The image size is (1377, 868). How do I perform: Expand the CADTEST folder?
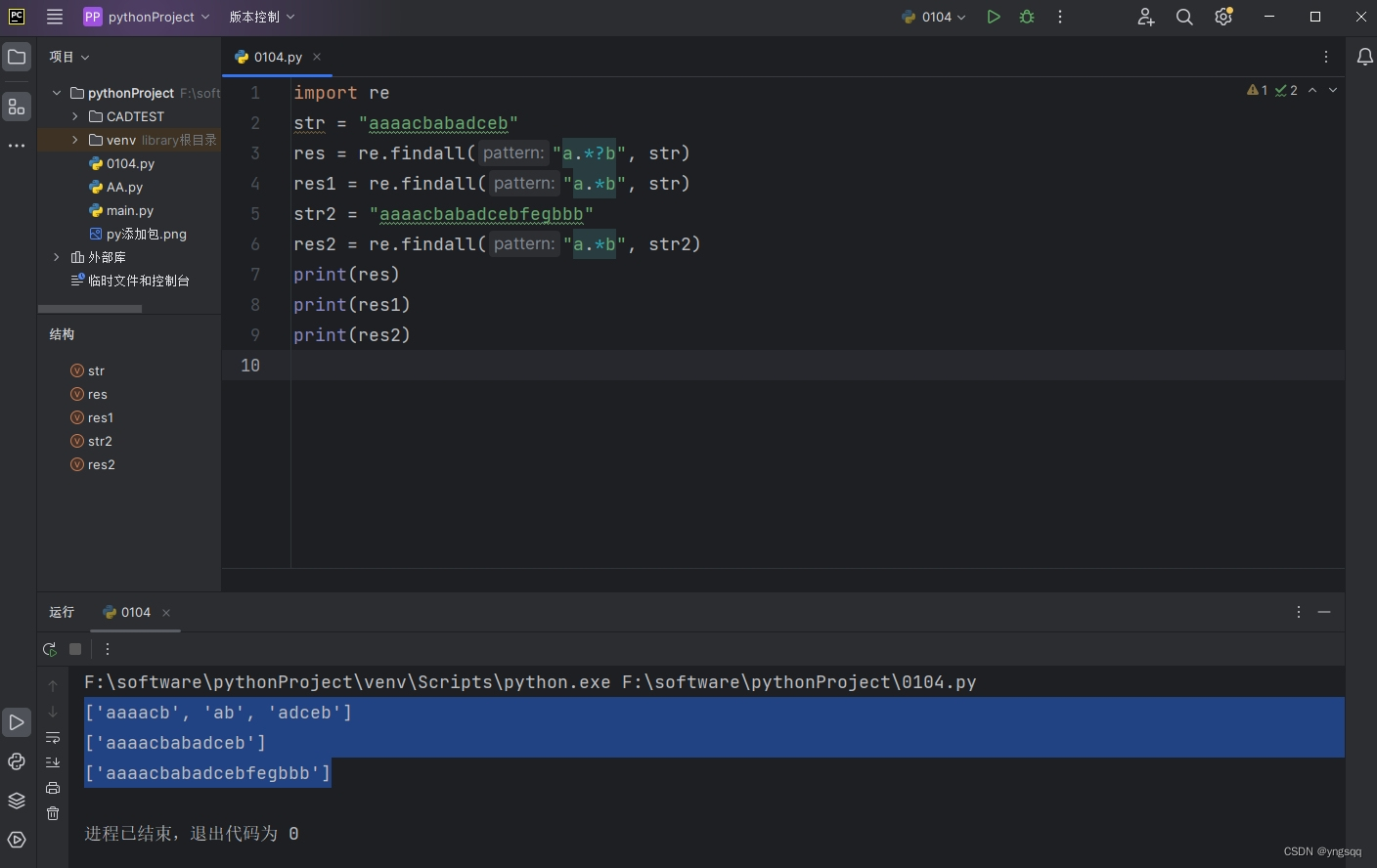coord(75,116)
